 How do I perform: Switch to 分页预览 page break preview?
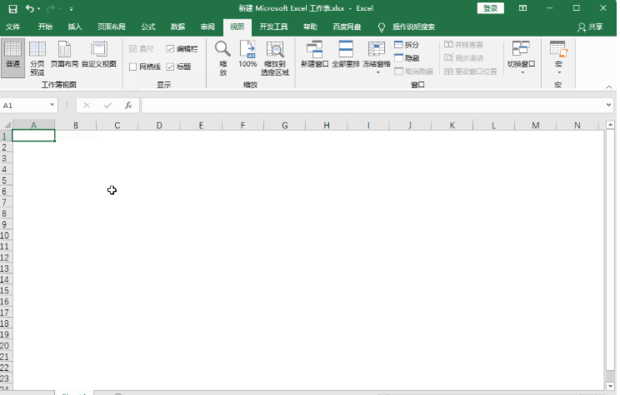[x=37, y=58]
